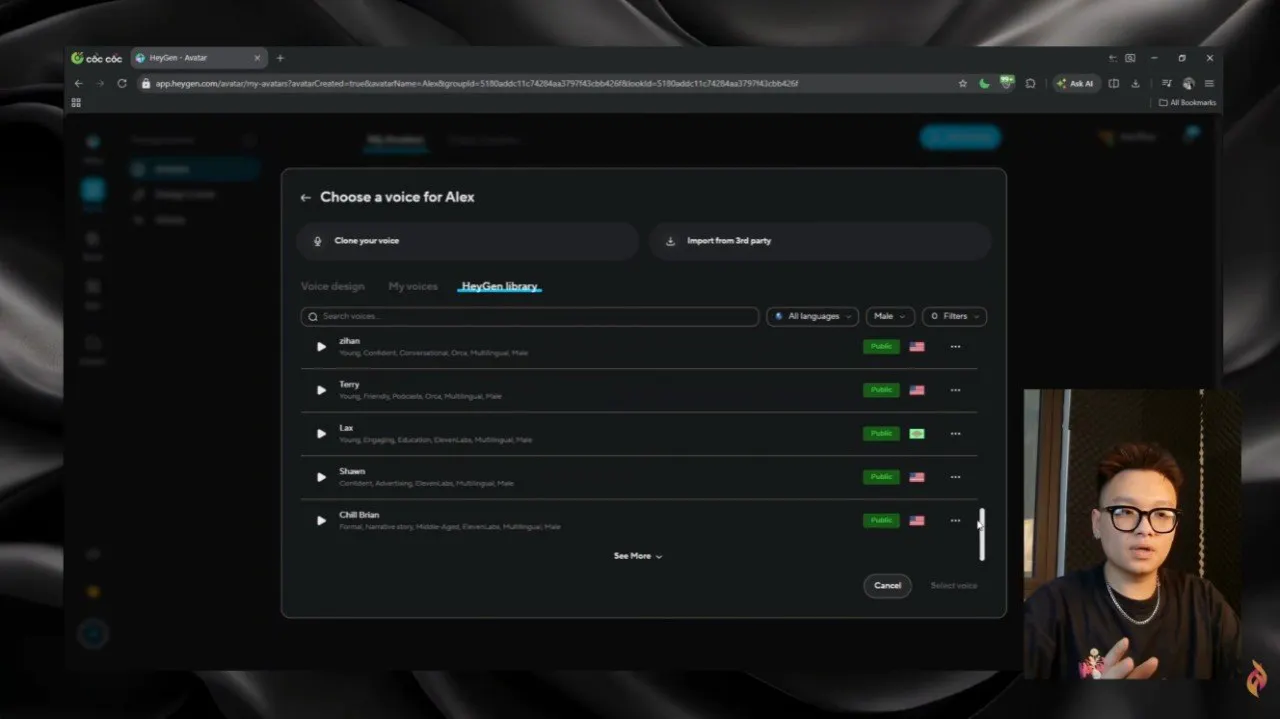Open the apps grid in bookmarks bar
1280x719 pixels.
click(x=76, y=103)
